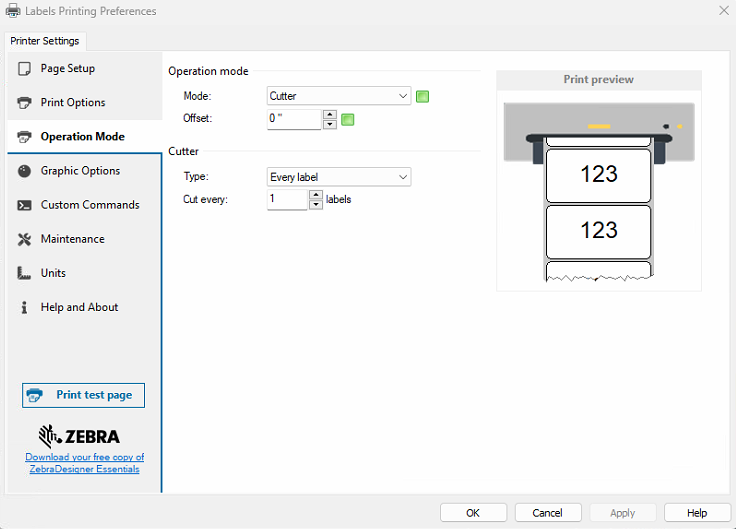
Task: Click the green indicator next to Mode
Action: (x=422, y=97)
